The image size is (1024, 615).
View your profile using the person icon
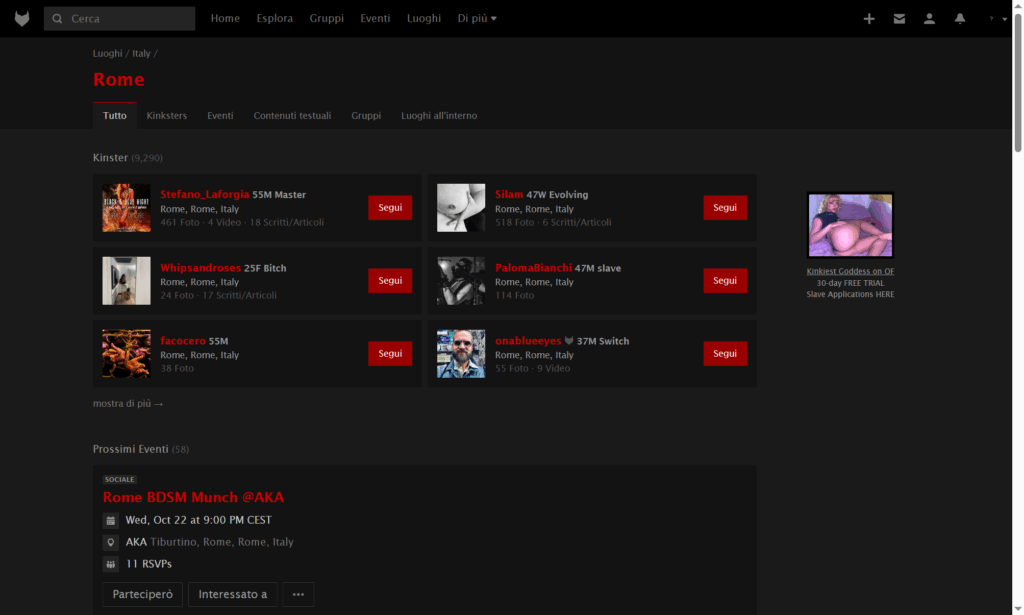pyautogui.click(x=929, y=17)
